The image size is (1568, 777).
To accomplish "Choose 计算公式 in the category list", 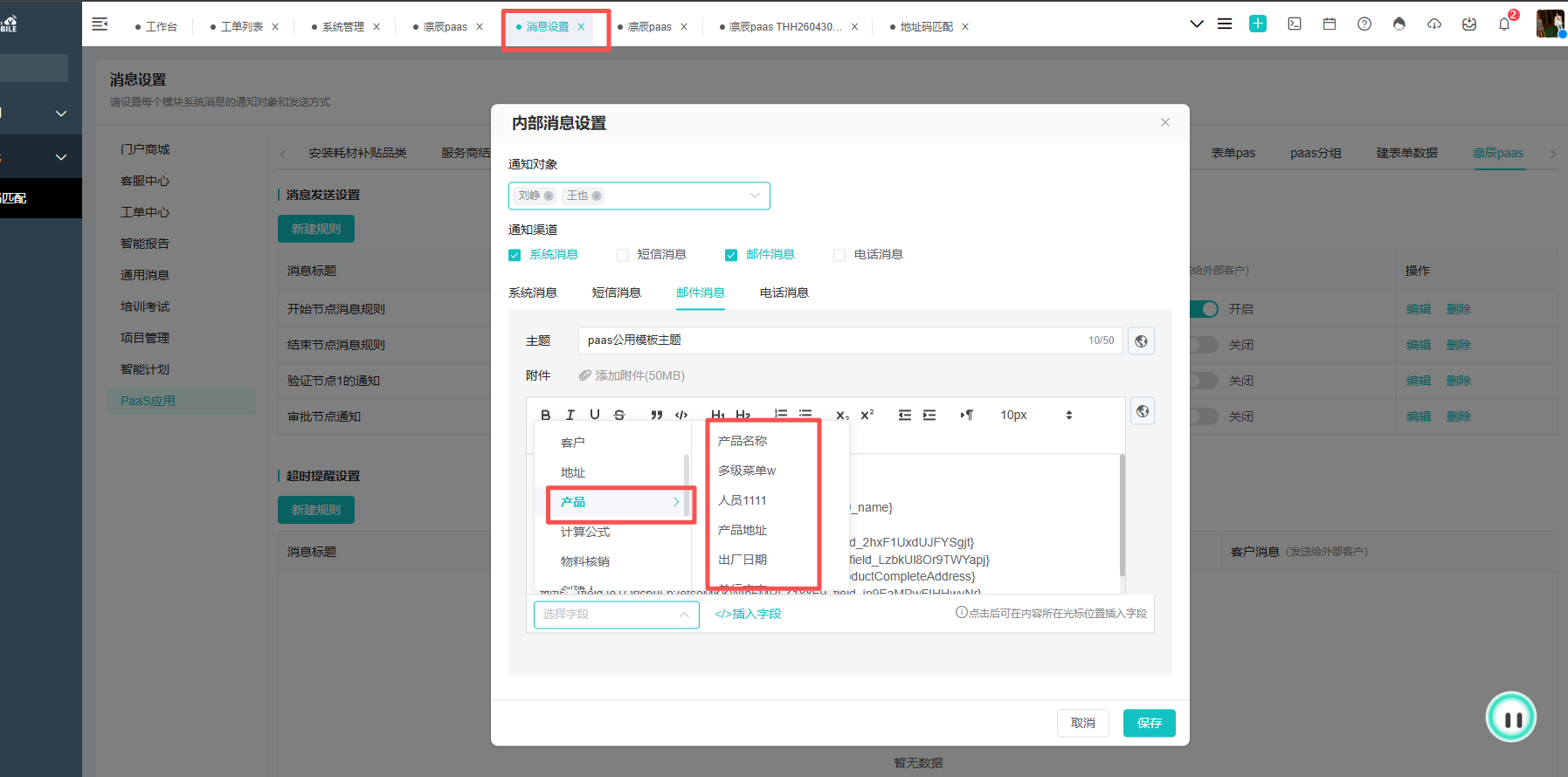I will [x=585, y=532].
